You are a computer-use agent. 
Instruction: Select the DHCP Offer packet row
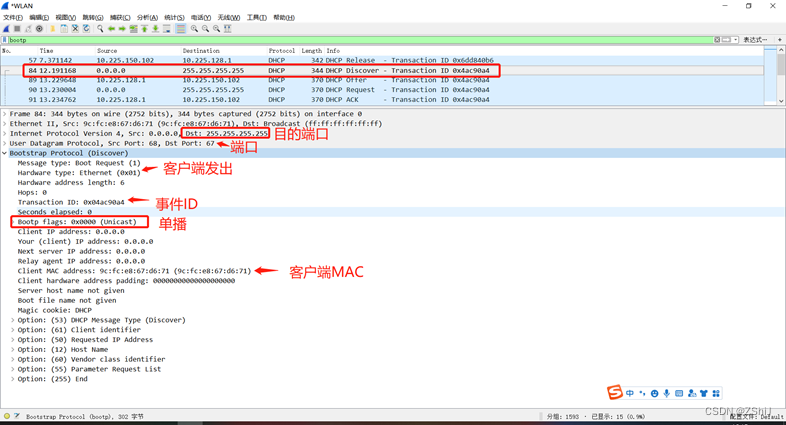[382, 80]
